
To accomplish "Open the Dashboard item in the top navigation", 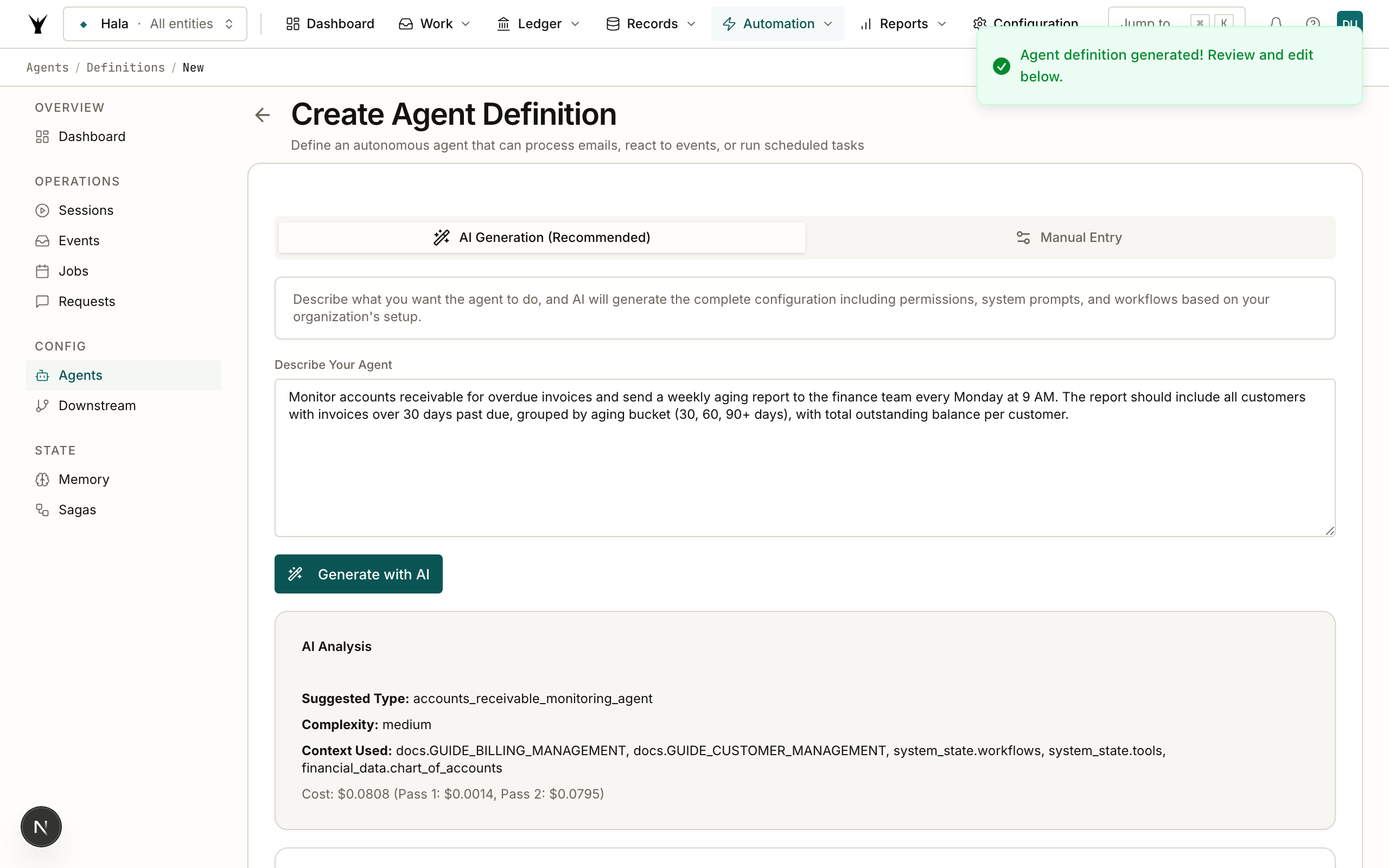I will coord(330,23).
